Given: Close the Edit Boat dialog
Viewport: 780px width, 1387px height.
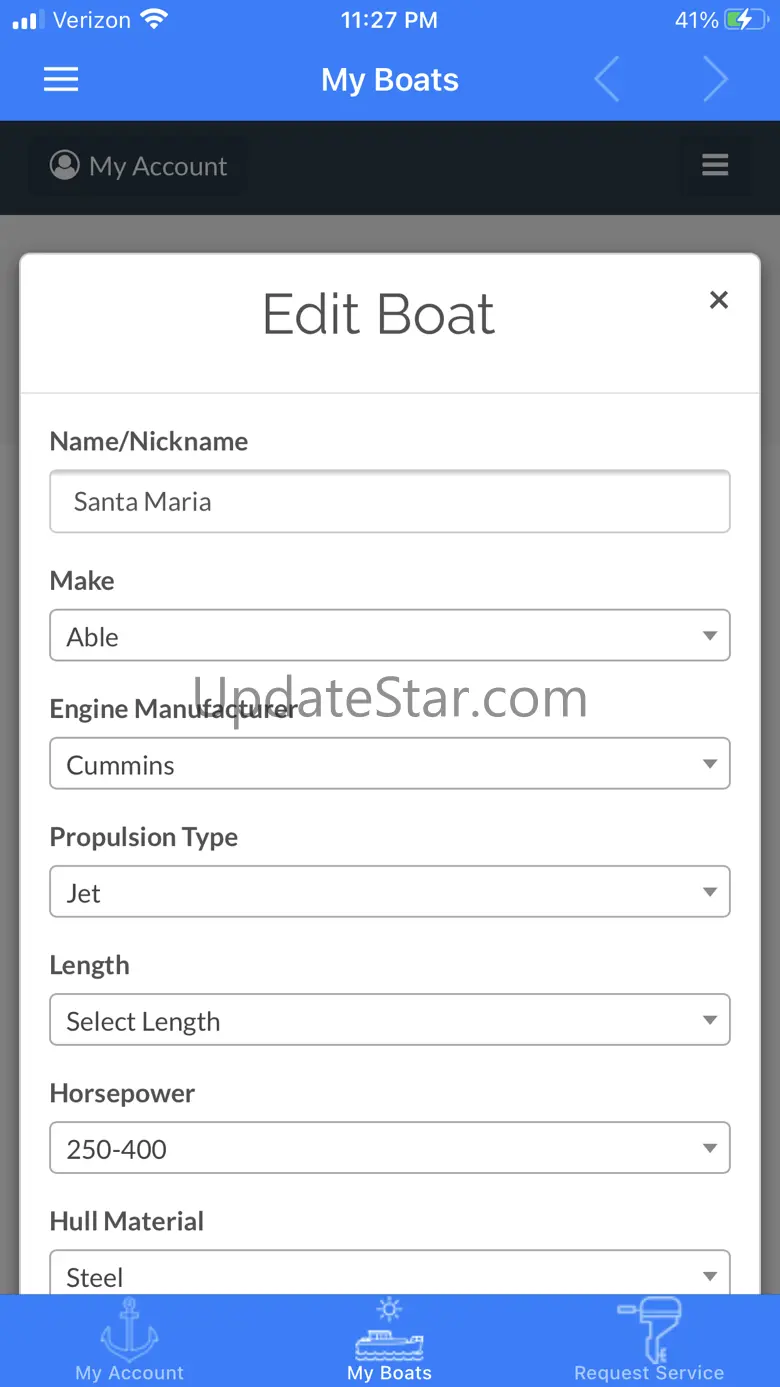Looking at the screenshot, I should [x=718, y=300].
